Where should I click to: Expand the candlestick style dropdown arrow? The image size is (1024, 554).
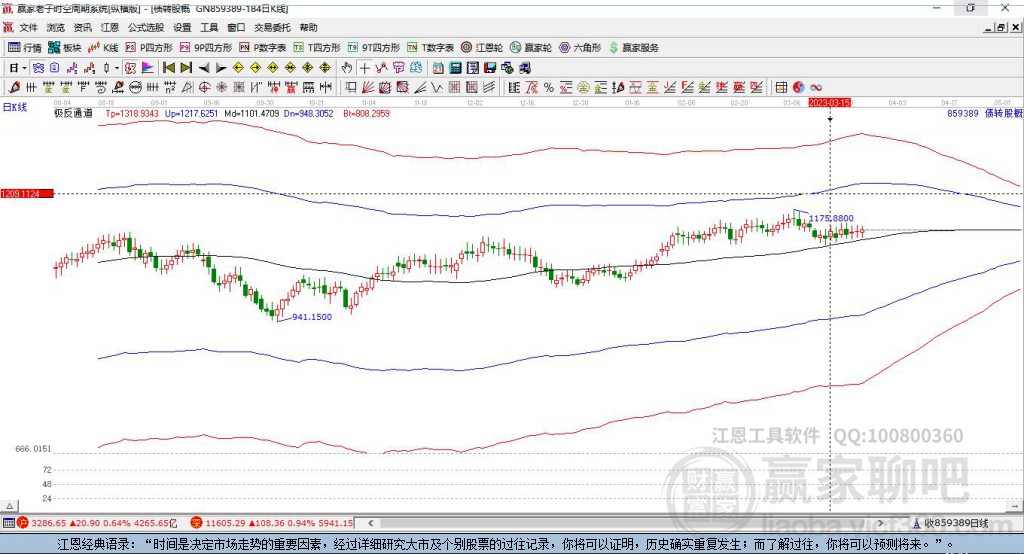117,68
